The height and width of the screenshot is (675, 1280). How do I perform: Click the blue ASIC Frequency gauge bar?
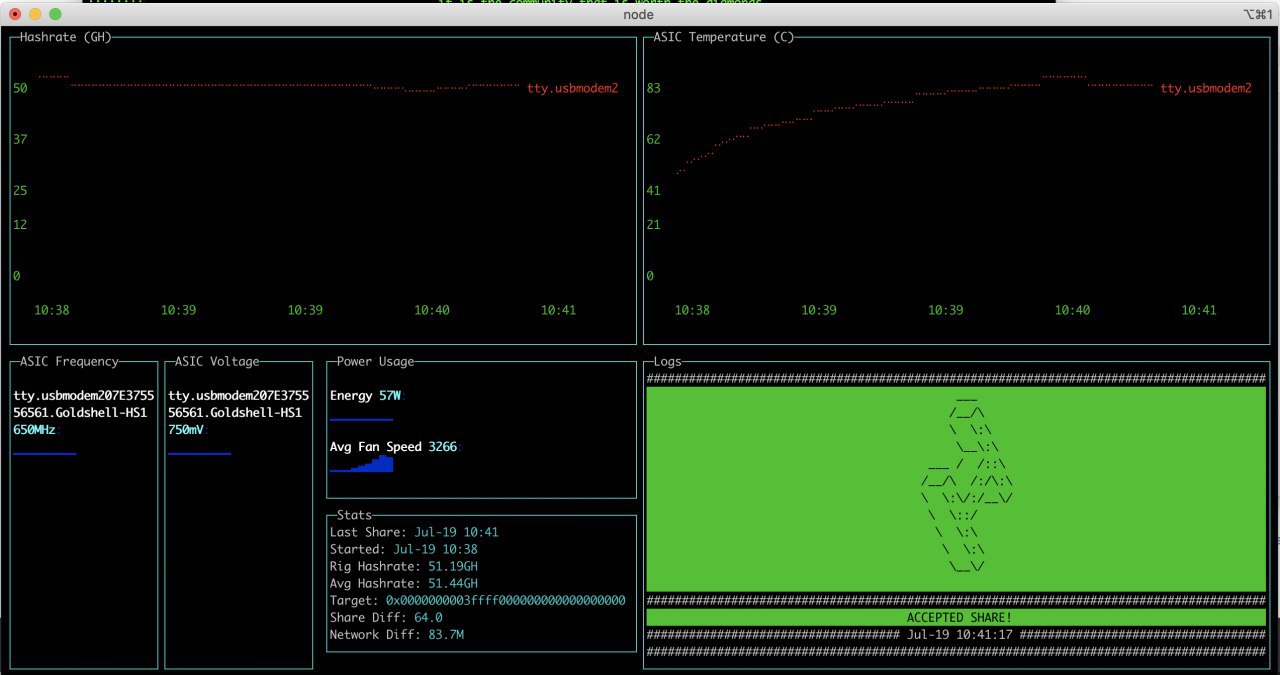pyautogui.click(x=44, y=453)
